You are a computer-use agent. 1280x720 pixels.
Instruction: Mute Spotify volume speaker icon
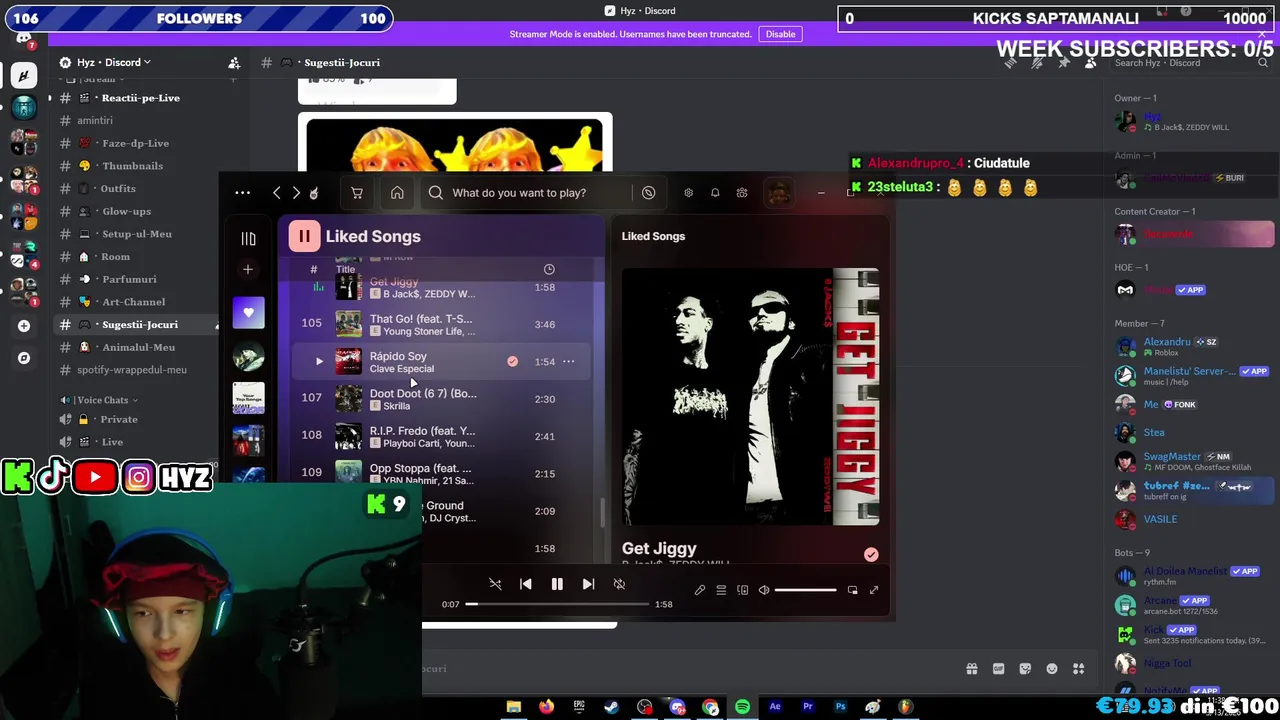[x=764, y=590]
